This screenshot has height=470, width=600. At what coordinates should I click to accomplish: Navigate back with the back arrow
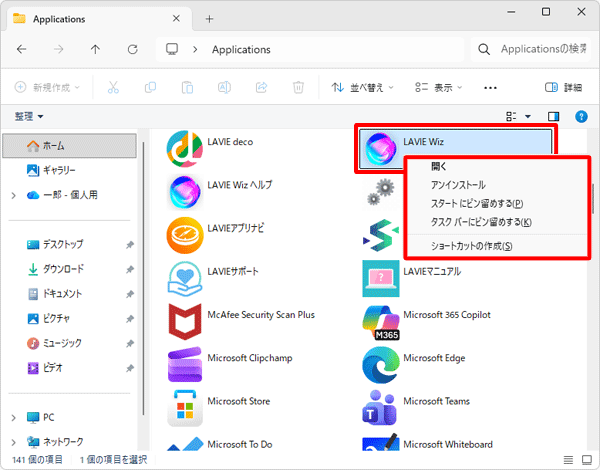coord(21,49)
